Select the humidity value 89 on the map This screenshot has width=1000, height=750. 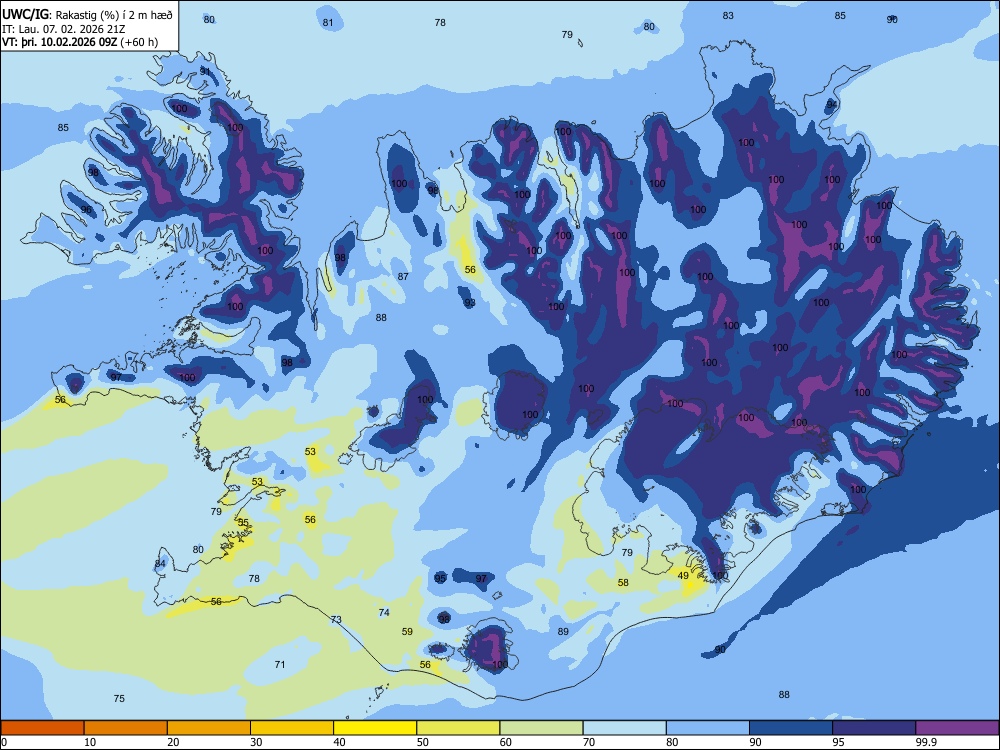point(562,631)
